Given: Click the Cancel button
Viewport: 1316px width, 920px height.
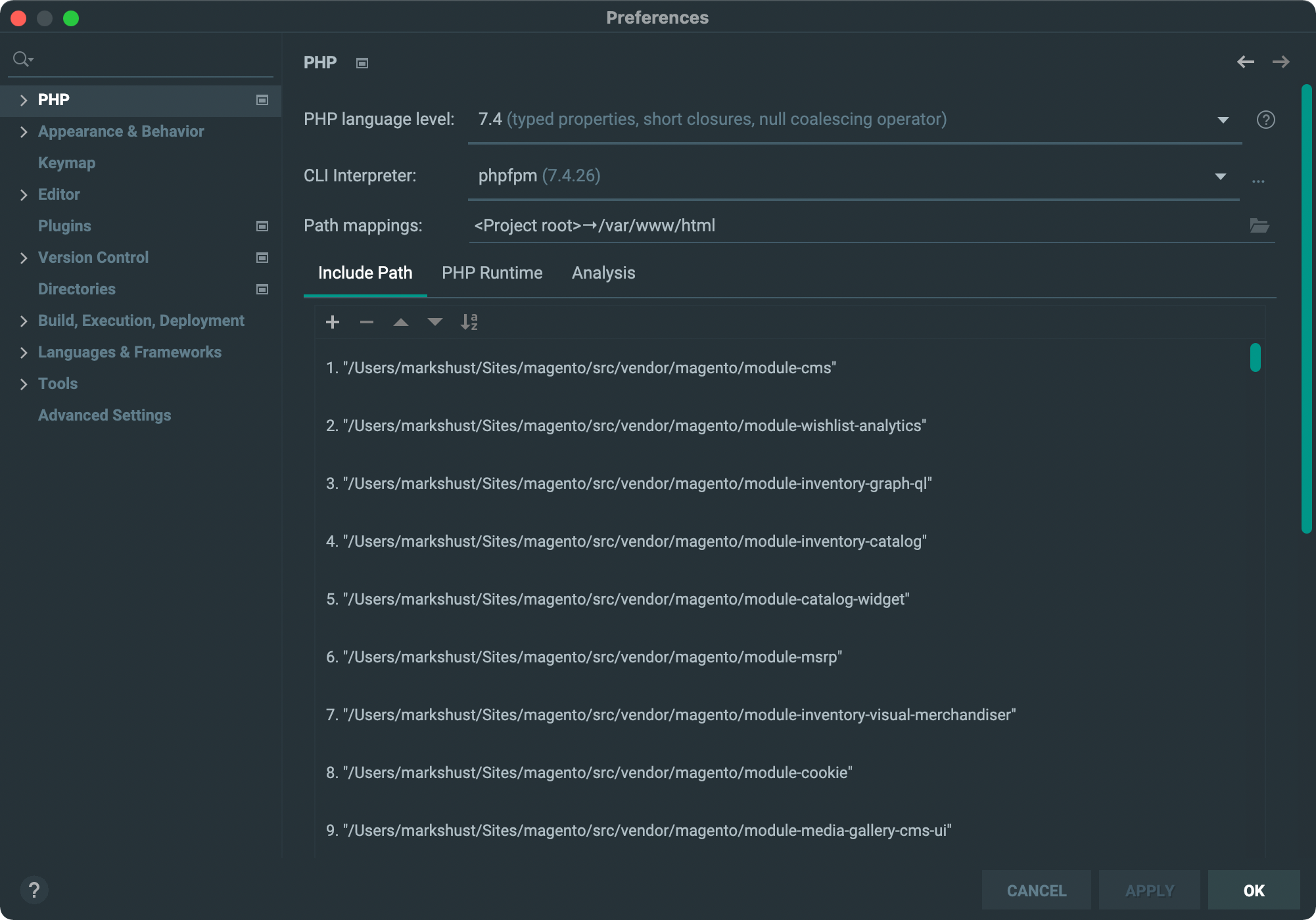Looking at the screenshot, I should click(1037, 890).
